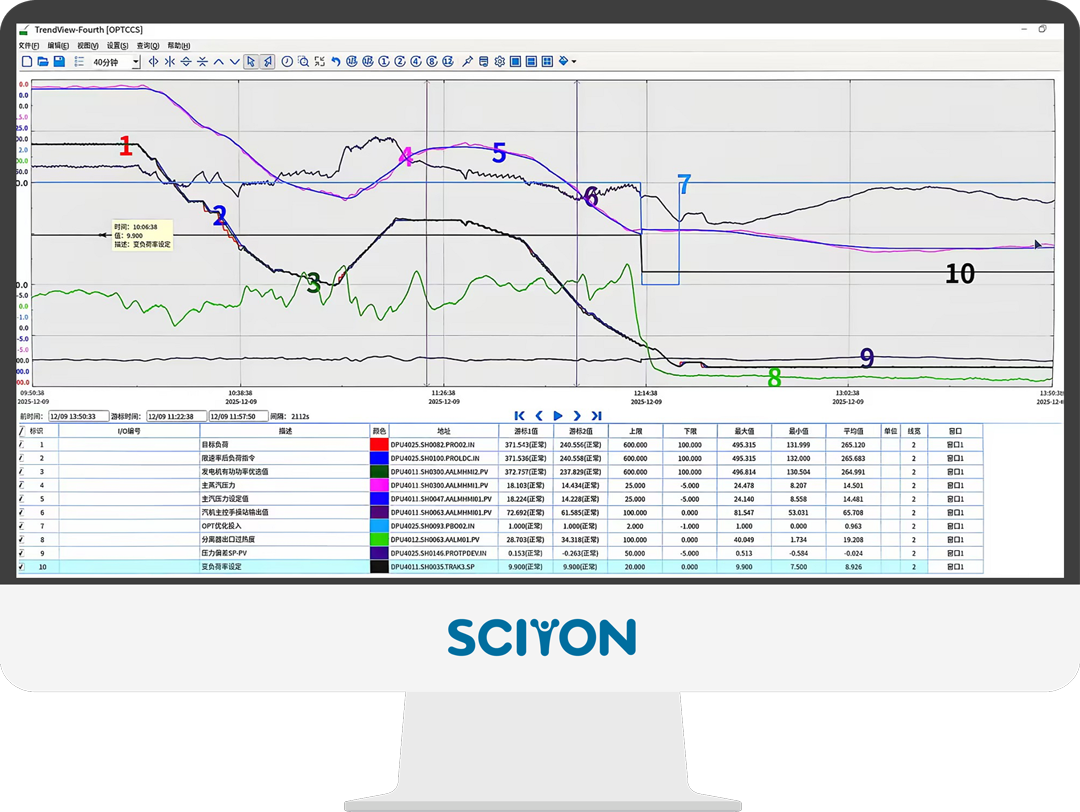The height and width of the screenshot is (812, 1080).
Task: Click the pin icon in toolbar
Action: coord(467,61)
